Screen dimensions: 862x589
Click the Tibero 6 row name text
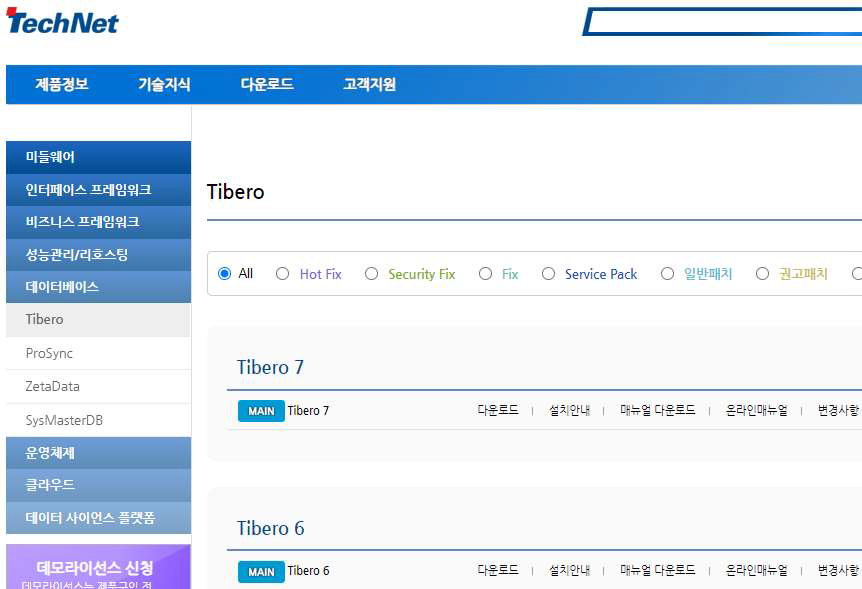[x=308, y=571]
